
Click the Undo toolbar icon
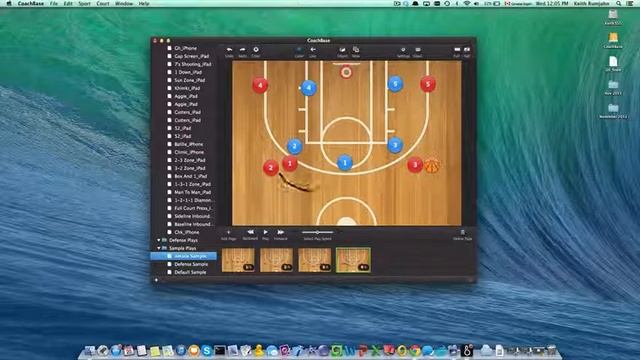click(229, 50)
